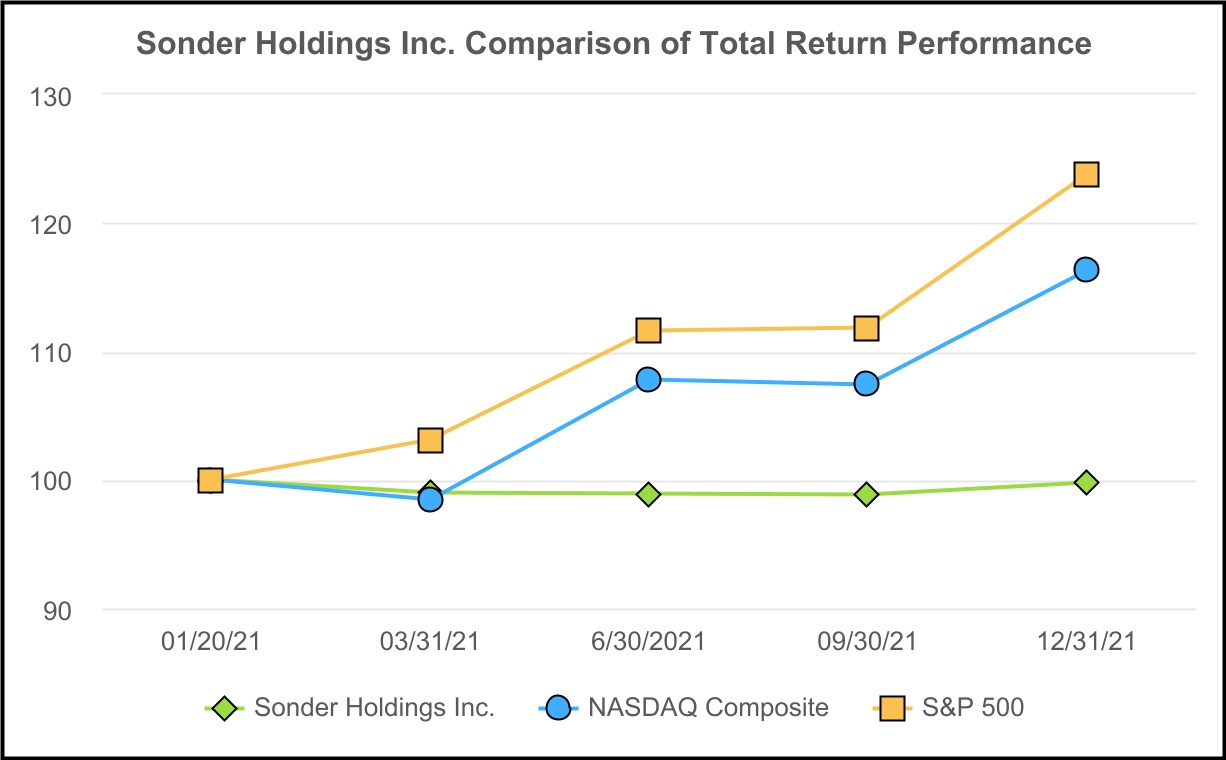Click the Sonder Holdings diamond marker at 6/30/2021
The height and width of the screenshot is (760, 1226).
coord(648,494)
